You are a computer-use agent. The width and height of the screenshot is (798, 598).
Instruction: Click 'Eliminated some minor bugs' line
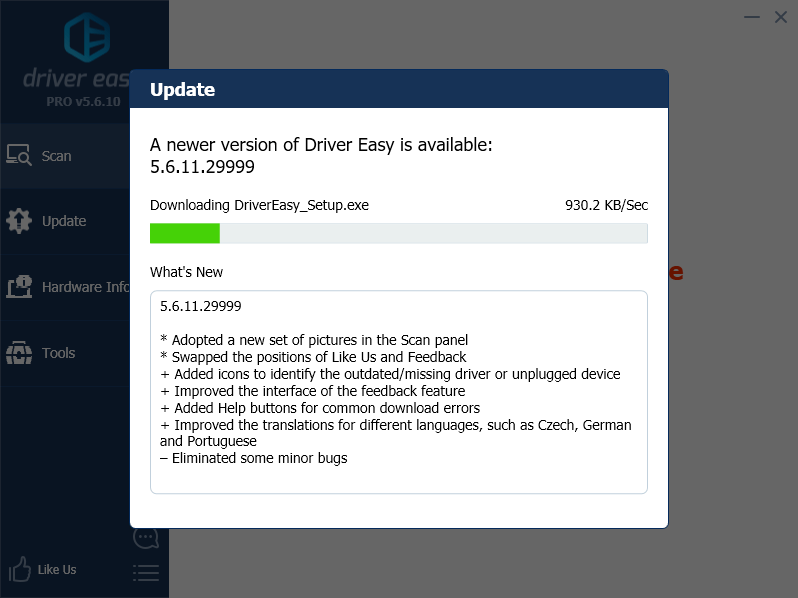(253, 458)
